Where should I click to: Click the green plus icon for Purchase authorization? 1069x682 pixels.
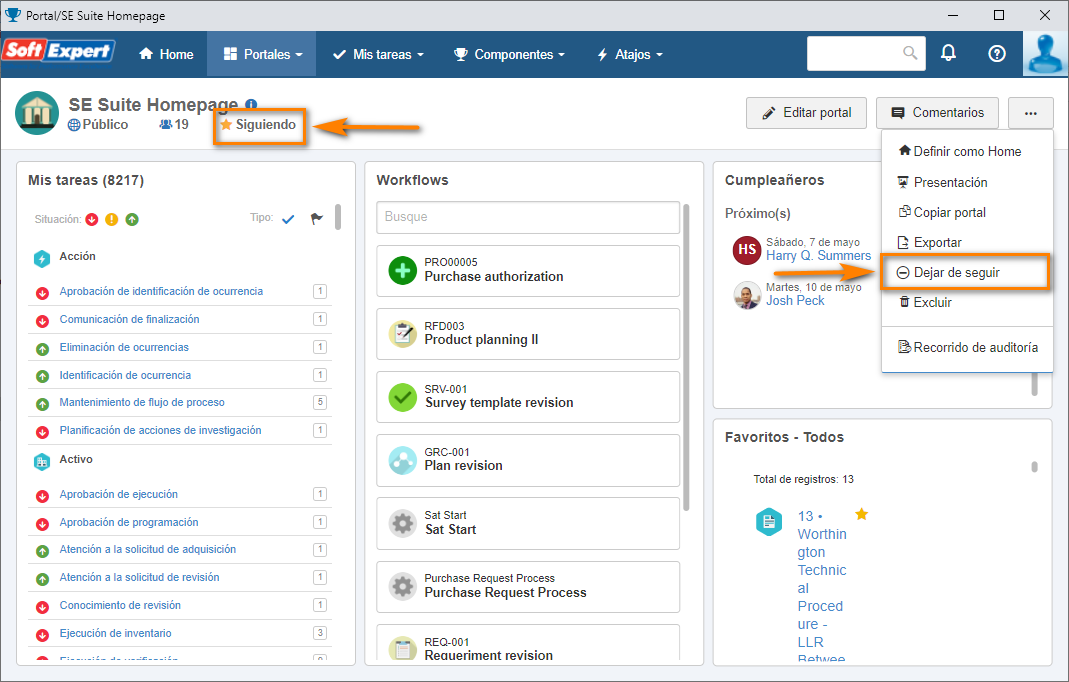click(x=402, y=270)
